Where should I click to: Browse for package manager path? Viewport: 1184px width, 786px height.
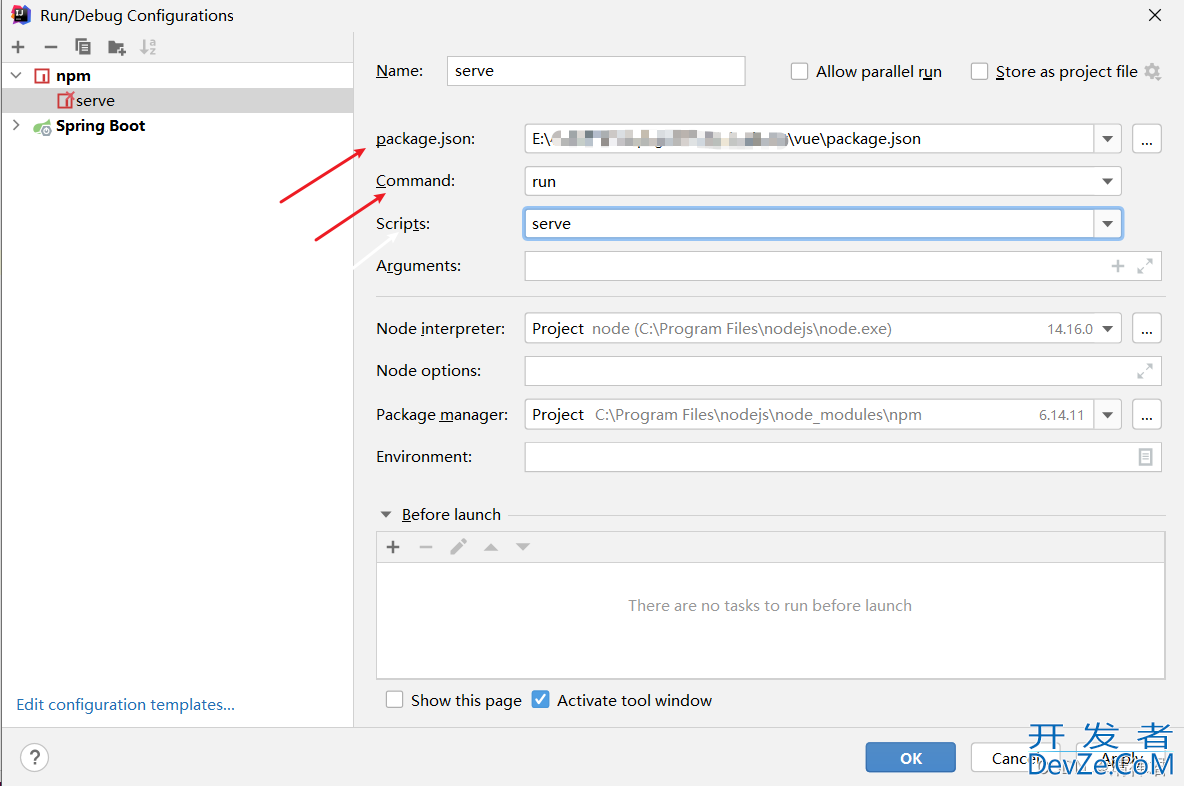coord(1146,415)
